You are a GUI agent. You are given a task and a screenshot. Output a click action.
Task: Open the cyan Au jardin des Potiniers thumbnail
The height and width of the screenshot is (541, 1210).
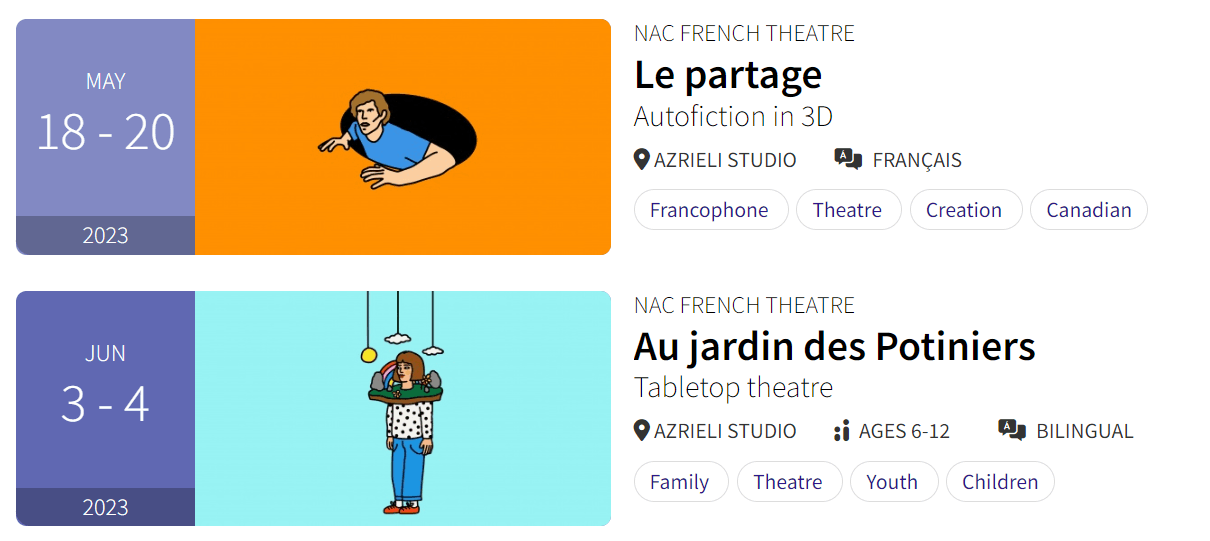(x=402, y=408)
